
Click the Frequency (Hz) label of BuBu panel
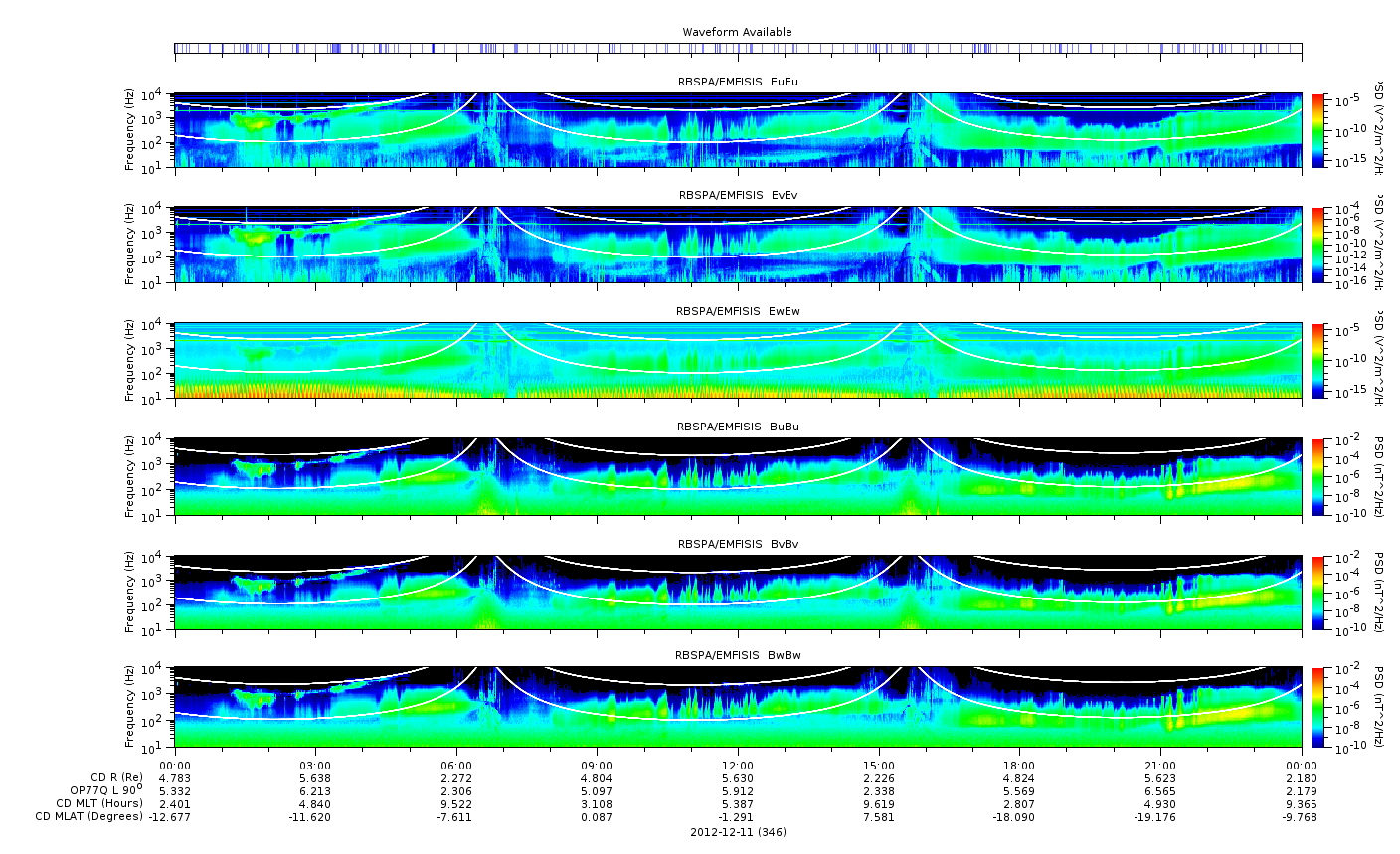coord(130,477)
